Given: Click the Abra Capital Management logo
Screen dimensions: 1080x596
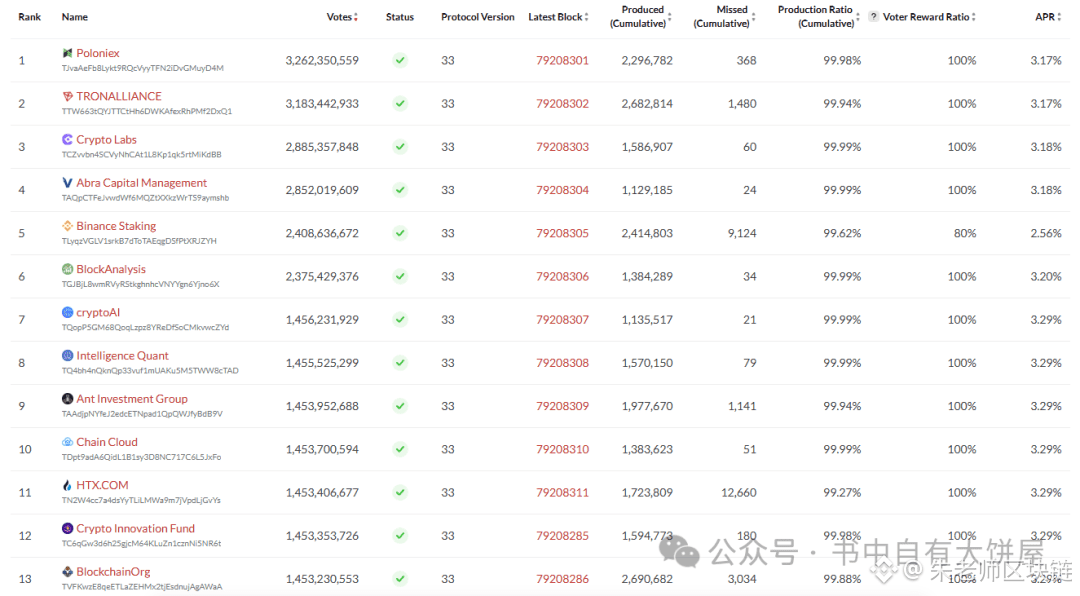Looking at the screenshot, I should click(x=67, y=183).
